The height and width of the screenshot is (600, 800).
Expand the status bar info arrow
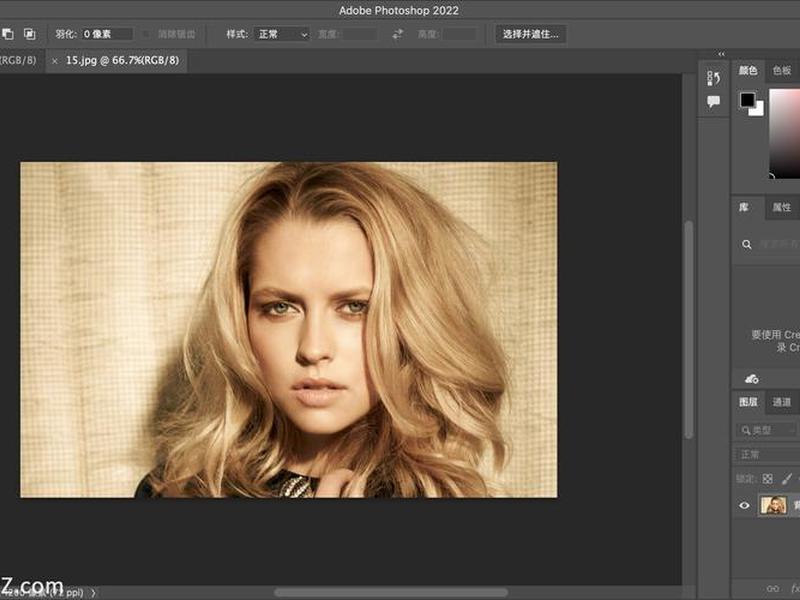[x=93, y=593]
